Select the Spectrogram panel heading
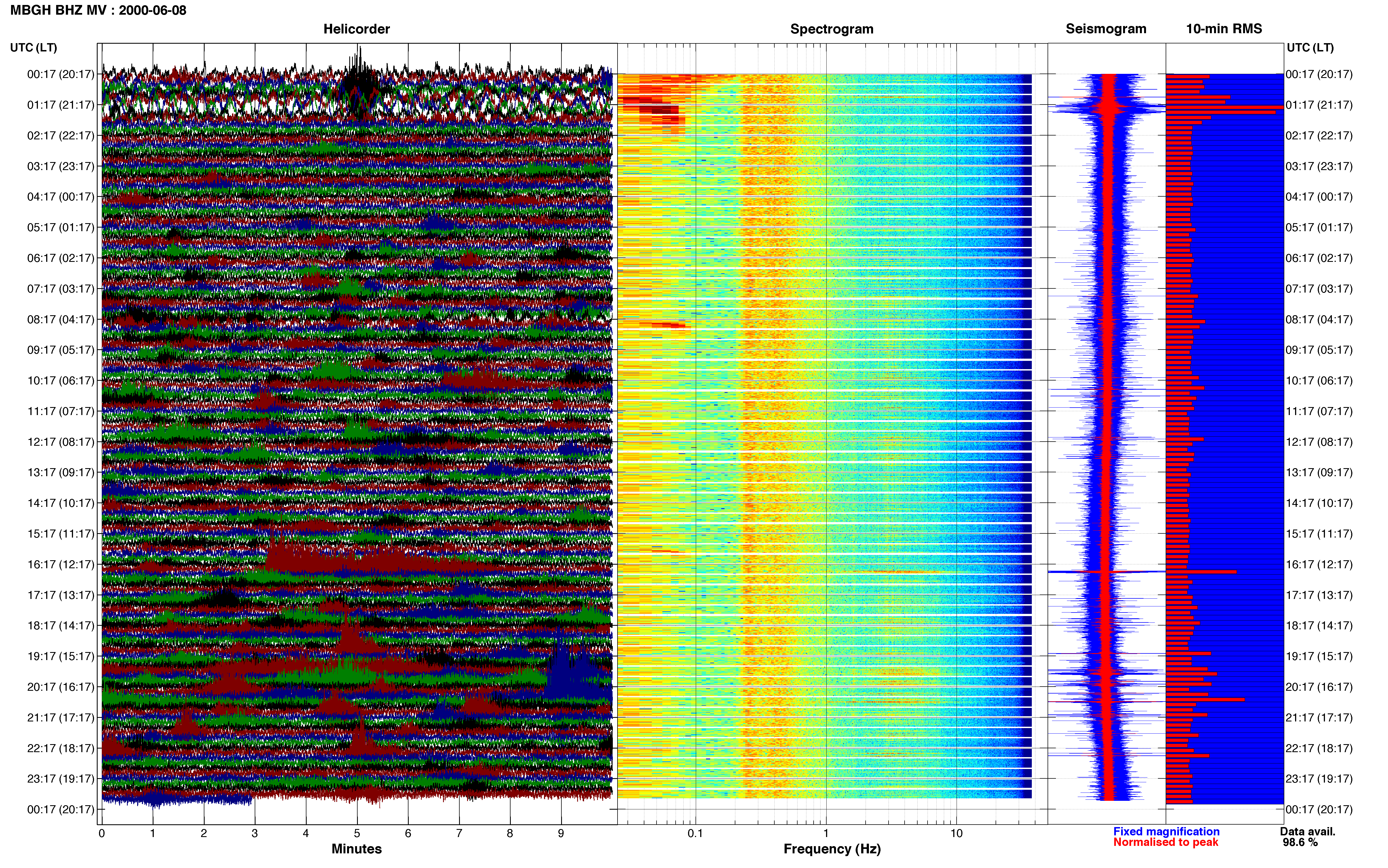 [832, 29]
